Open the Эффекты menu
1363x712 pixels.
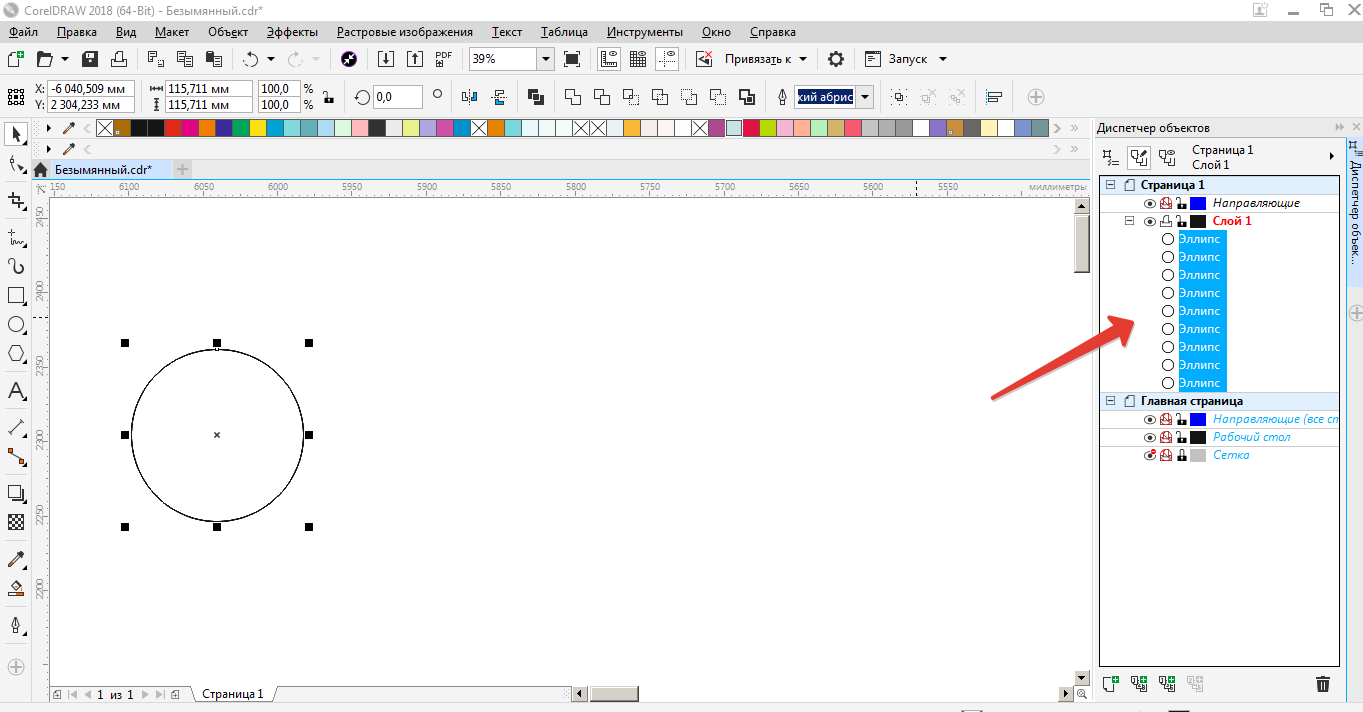point(293,32)
